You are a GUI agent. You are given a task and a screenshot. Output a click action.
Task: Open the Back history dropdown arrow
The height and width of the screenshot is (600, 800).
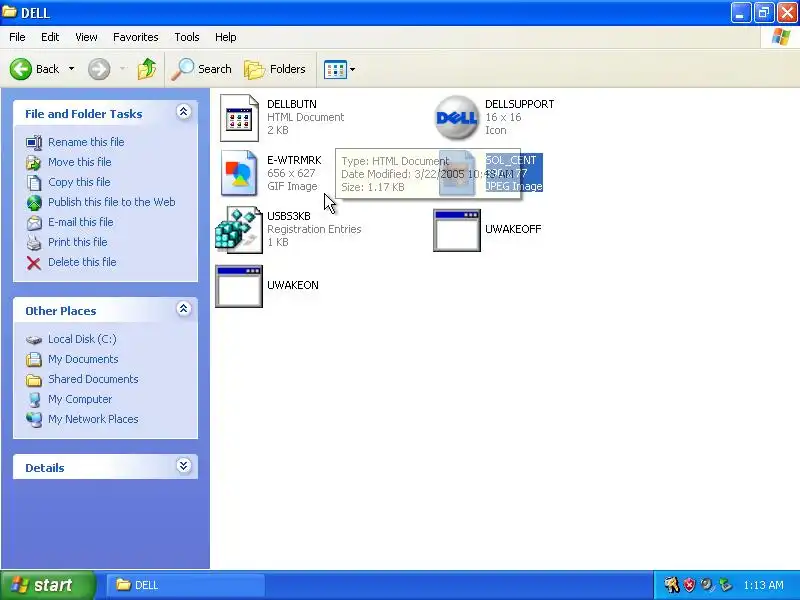point(71,69)
